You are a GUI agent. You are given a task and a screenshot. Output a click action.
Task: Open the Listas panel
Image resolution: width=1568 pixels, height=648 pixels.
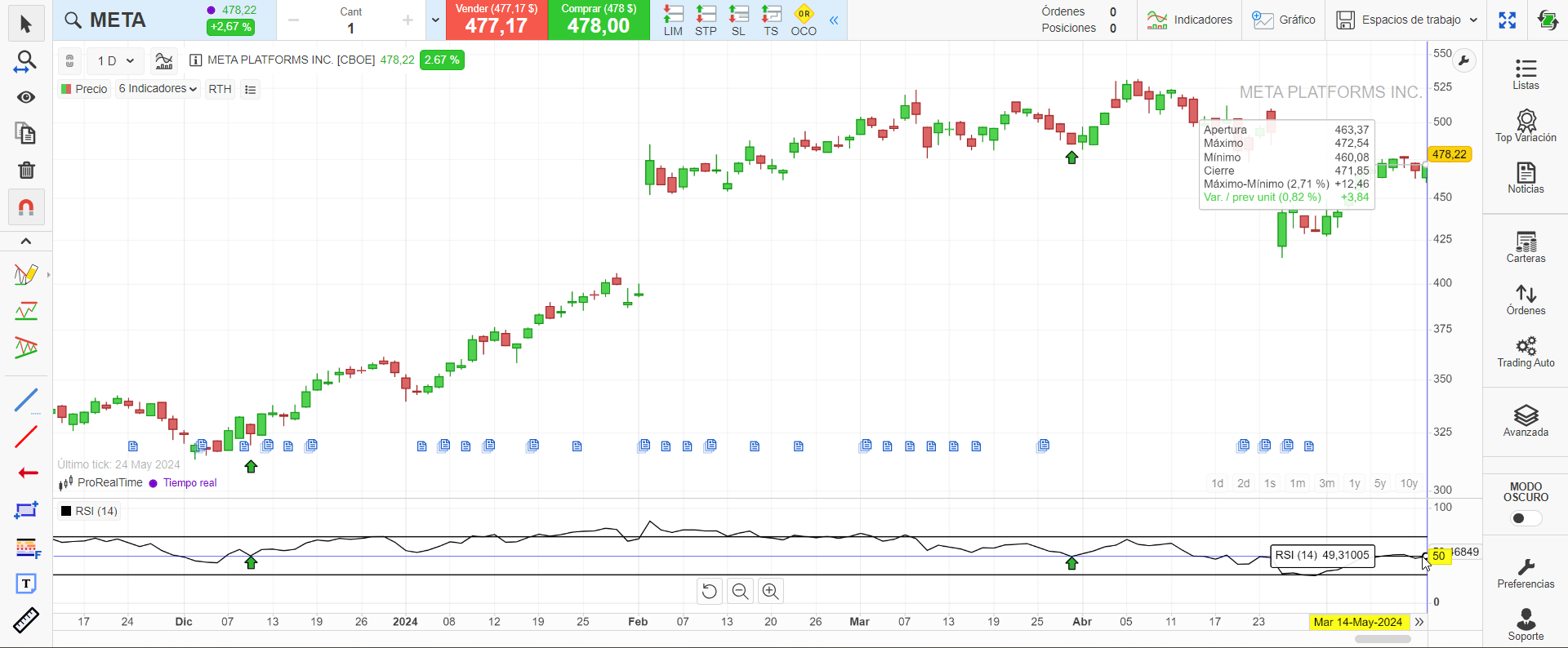coord(1526,73)
